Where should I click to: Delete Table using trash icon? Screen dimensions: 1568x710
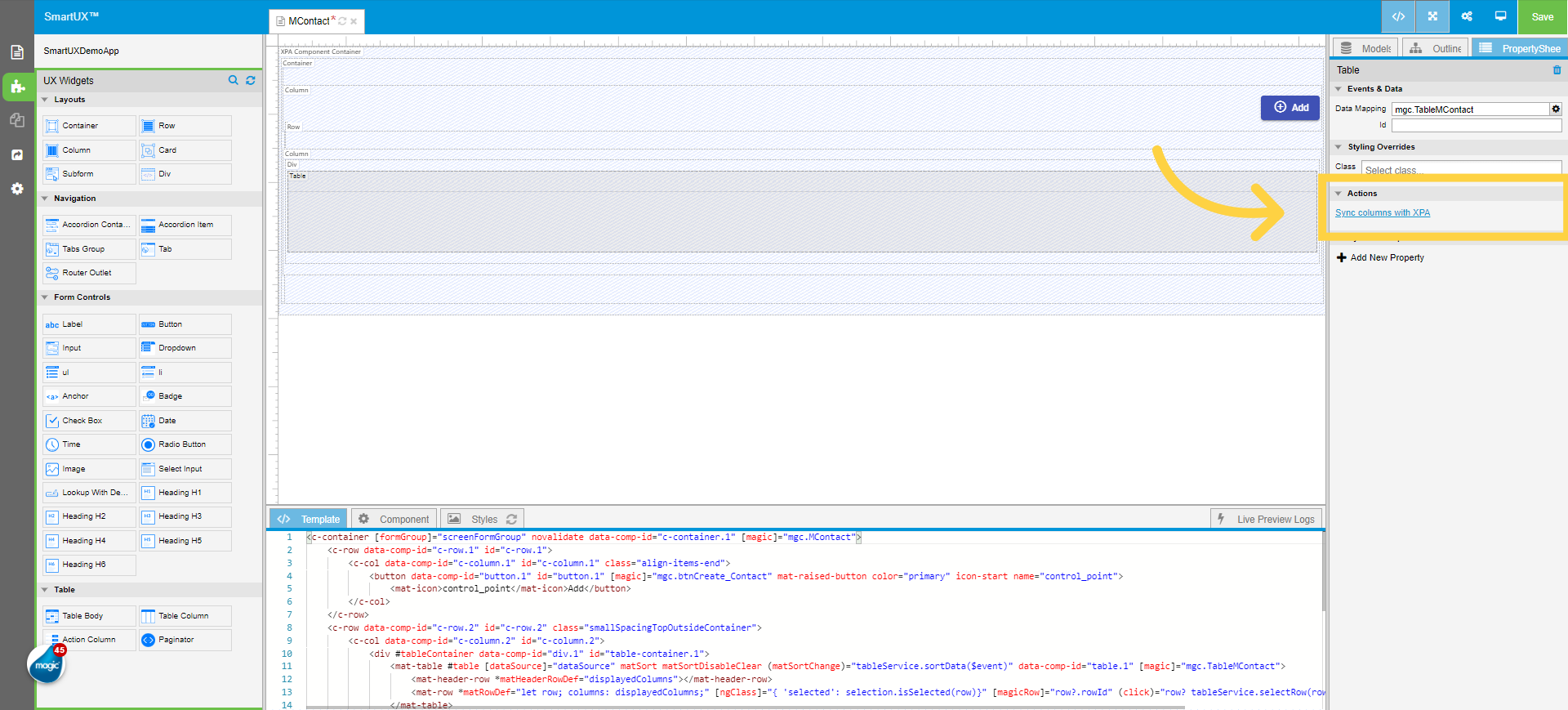click(x=1557, y=70)
